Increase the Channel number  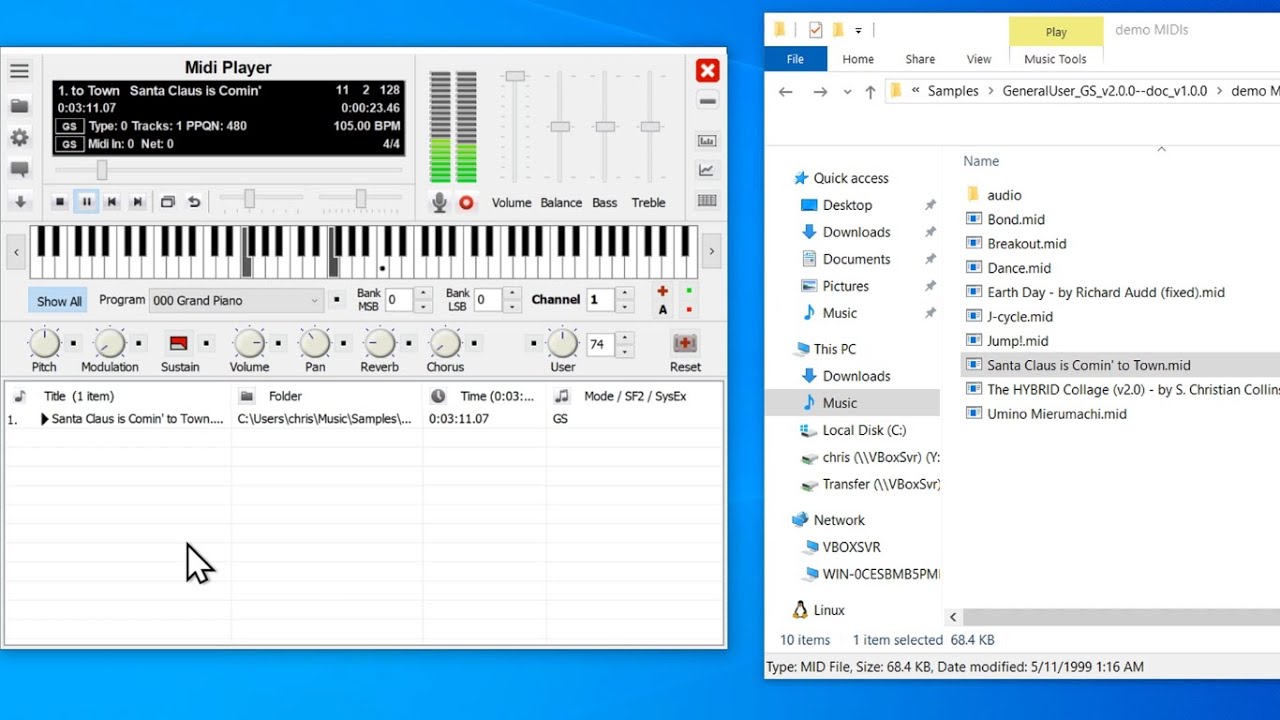pos(625,293)
